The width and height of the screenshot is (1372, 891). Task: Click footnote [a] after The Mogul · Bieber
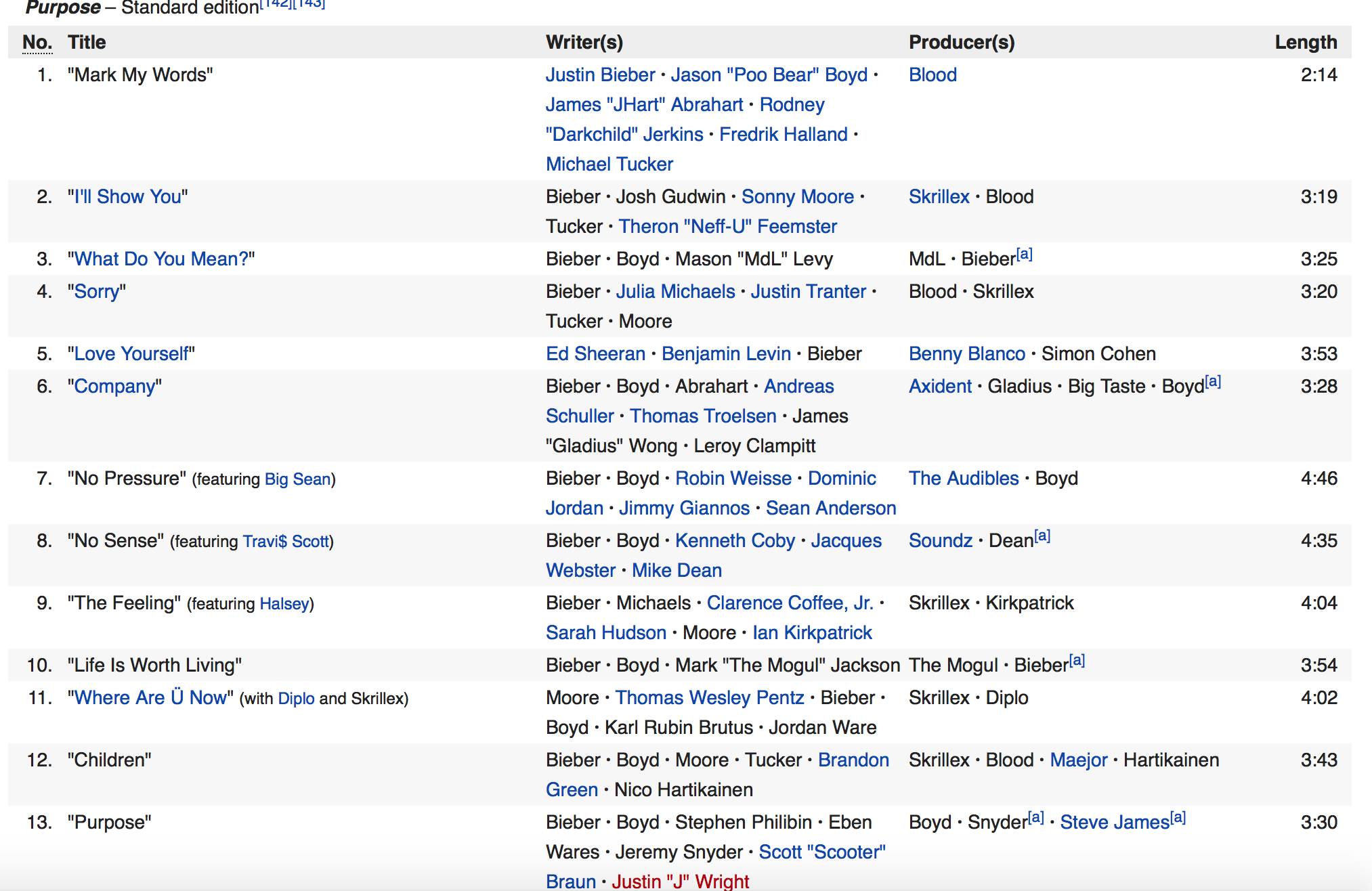(1077, 661)
